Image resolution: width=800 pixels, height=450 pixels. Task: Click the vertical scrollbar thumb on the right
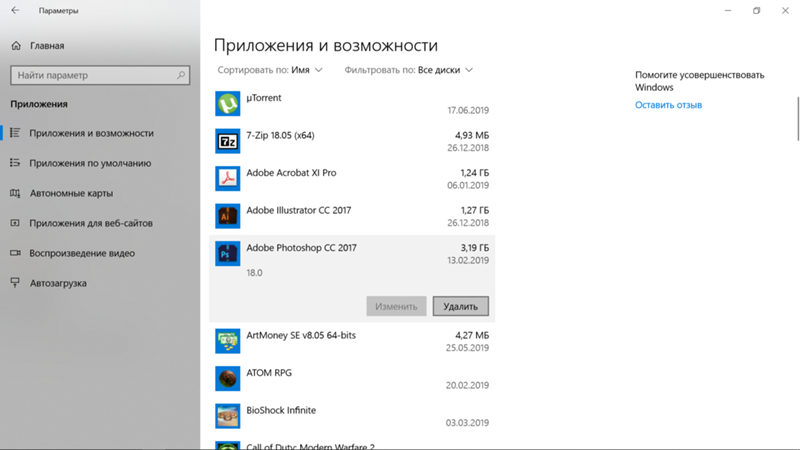point(798,118)
